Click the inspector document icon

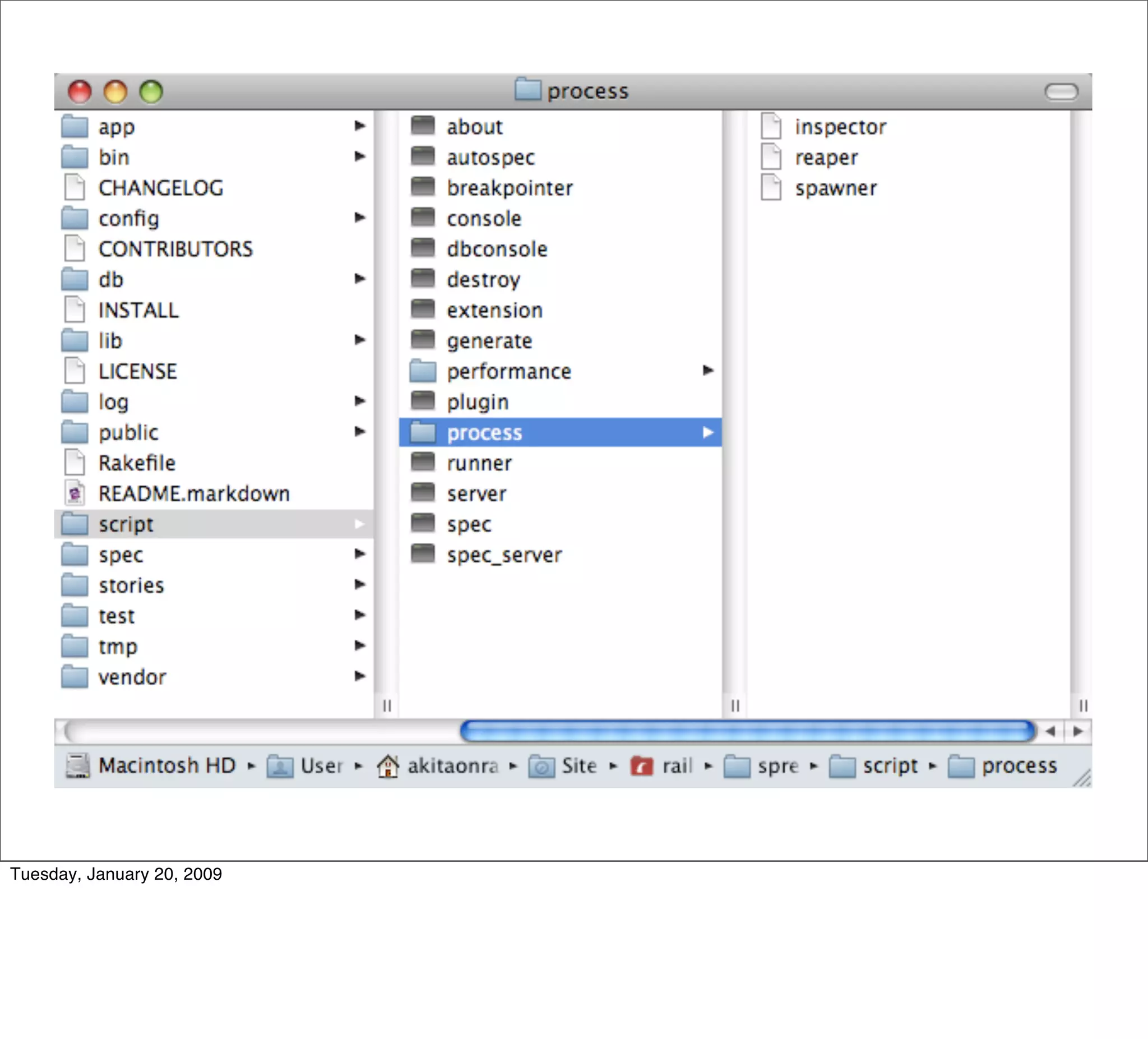click(771, 127)
